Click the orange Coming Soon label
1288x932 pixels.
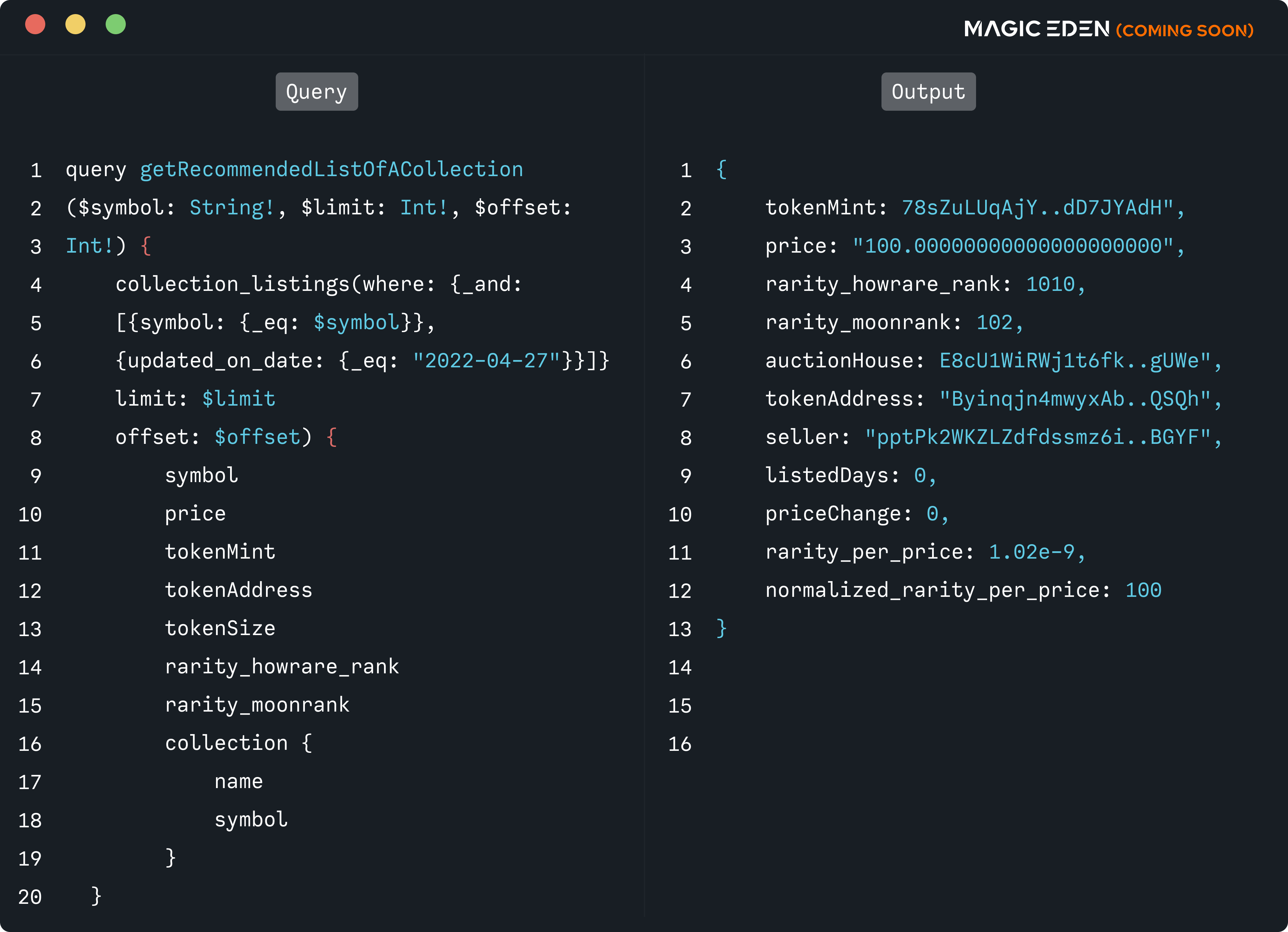tap(1185, 30)
